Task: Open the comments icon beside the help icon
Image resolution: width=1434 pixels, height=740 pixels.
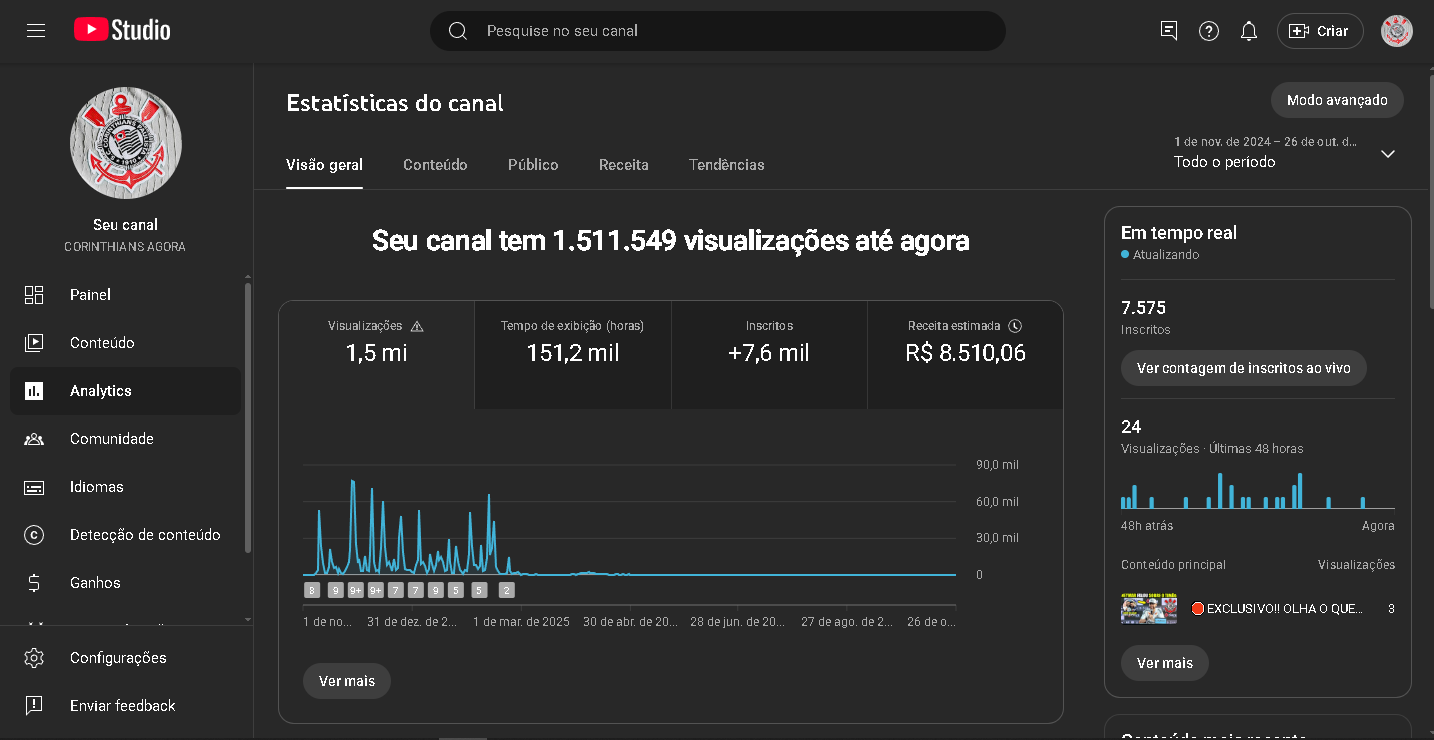Action: click(1169, 31)
